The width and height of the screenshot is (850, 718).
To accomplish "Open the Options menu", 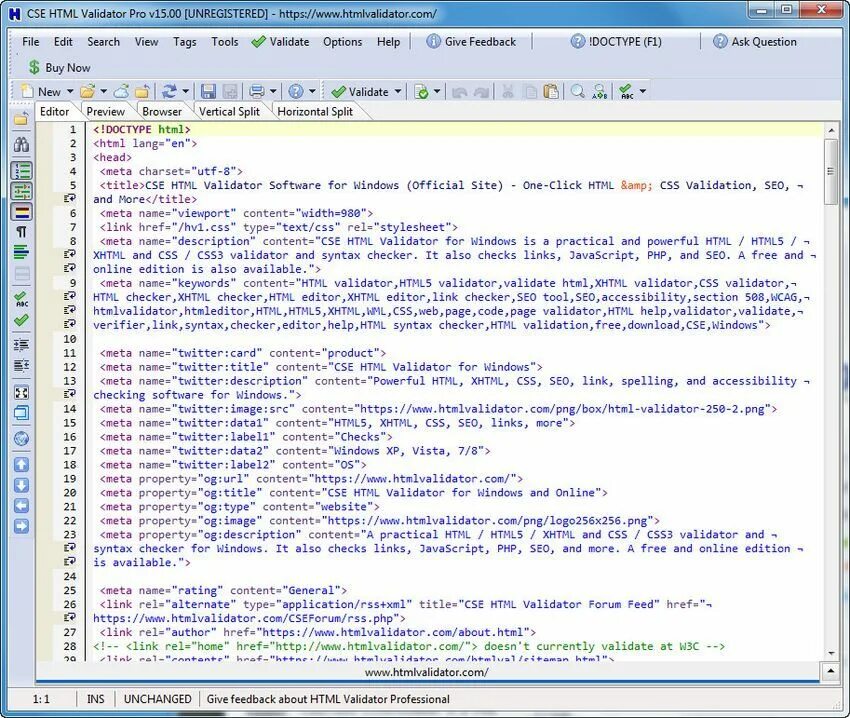I will [343, 42].
